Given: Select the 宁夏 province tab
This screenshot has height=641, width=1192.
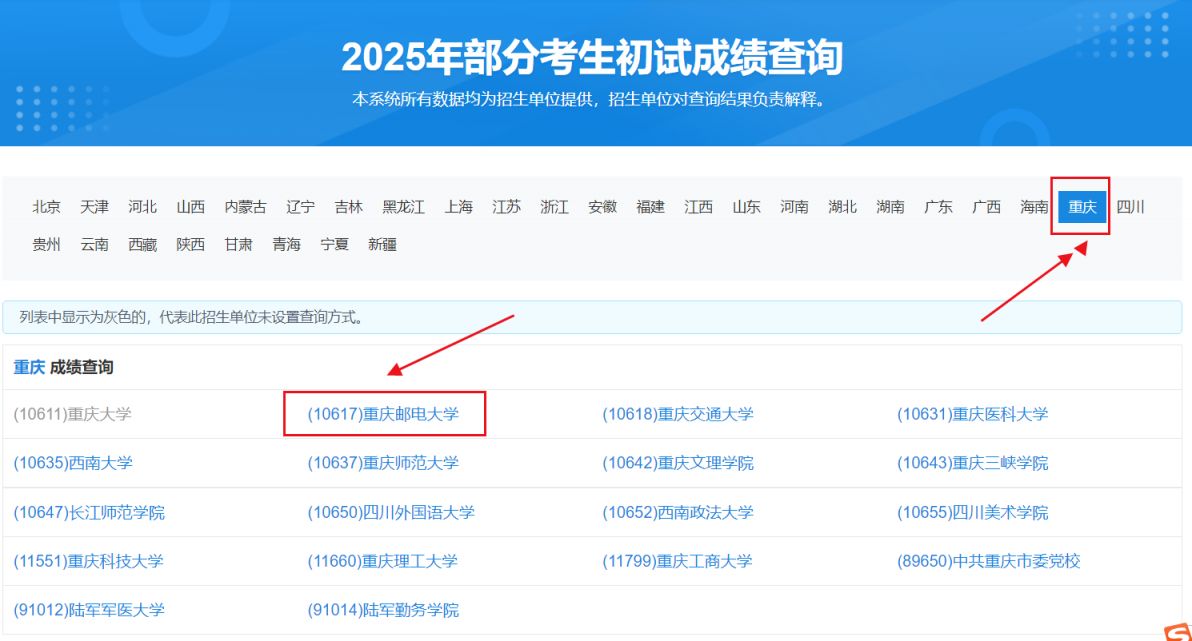Looking at the screenshot, I should coord(334,244).
